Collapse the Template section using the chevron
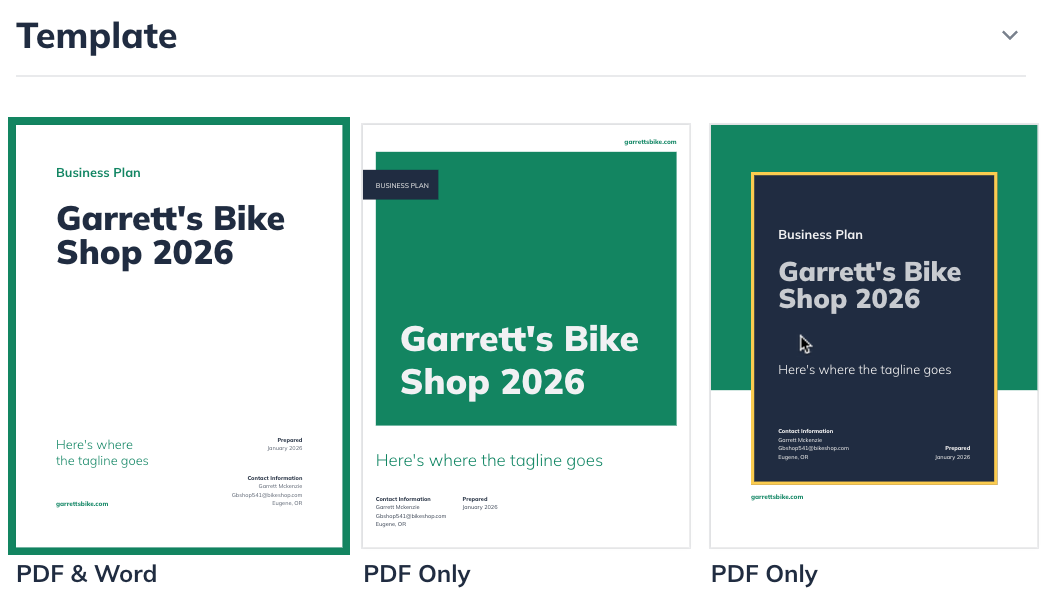 coord(1010,34)
